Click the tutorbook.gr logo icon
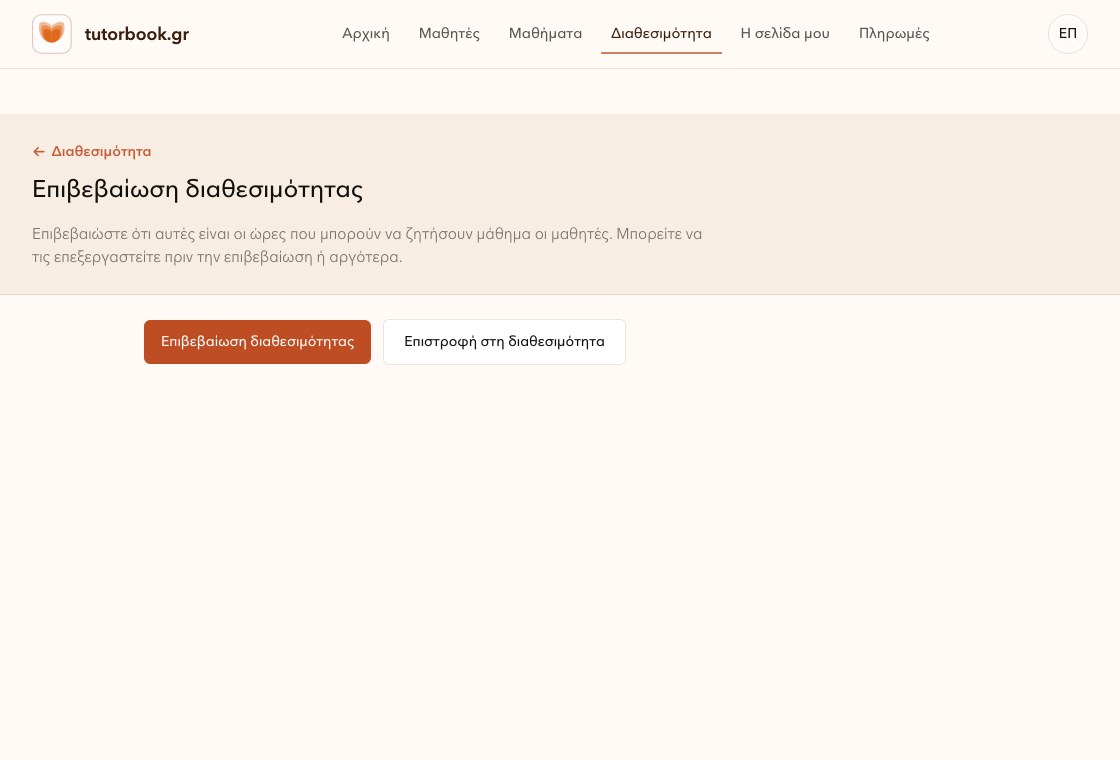 (51, 34)
